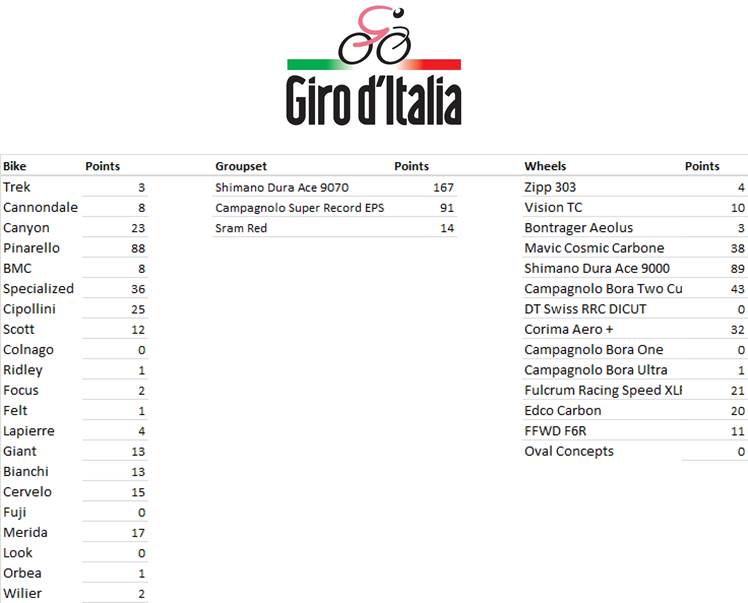Select the Fulcrum Racing Speed cell
The image size is (748, 603).
pyautogui.click(x=602, y=390)
